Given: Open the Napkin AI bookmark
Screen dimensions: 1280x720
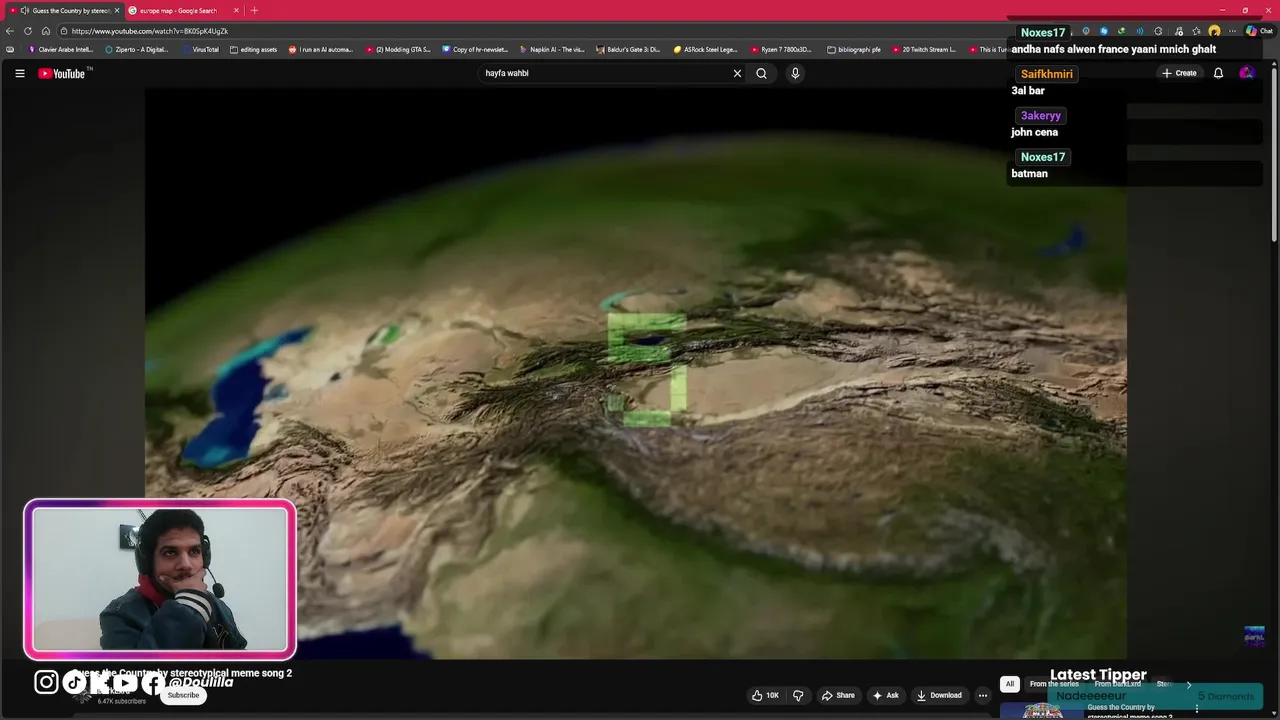Looking at the screenshot, I should coord(552,49).
